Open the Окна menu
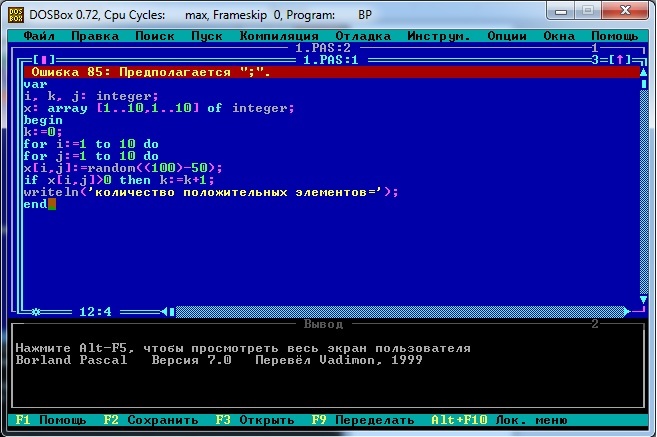657x437 pixels. 559,36
